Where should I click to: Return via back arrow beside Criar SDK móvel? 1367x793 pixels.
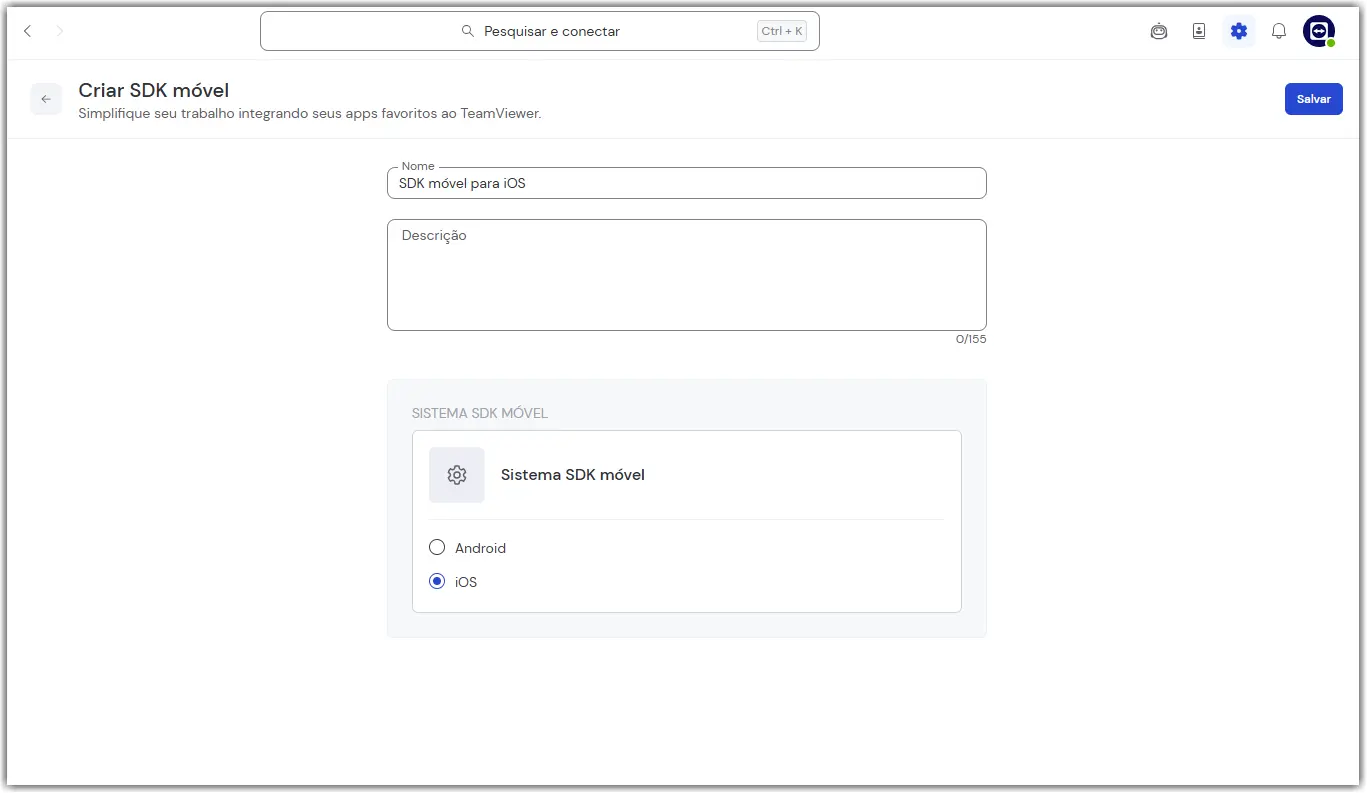tap(46, 99)
